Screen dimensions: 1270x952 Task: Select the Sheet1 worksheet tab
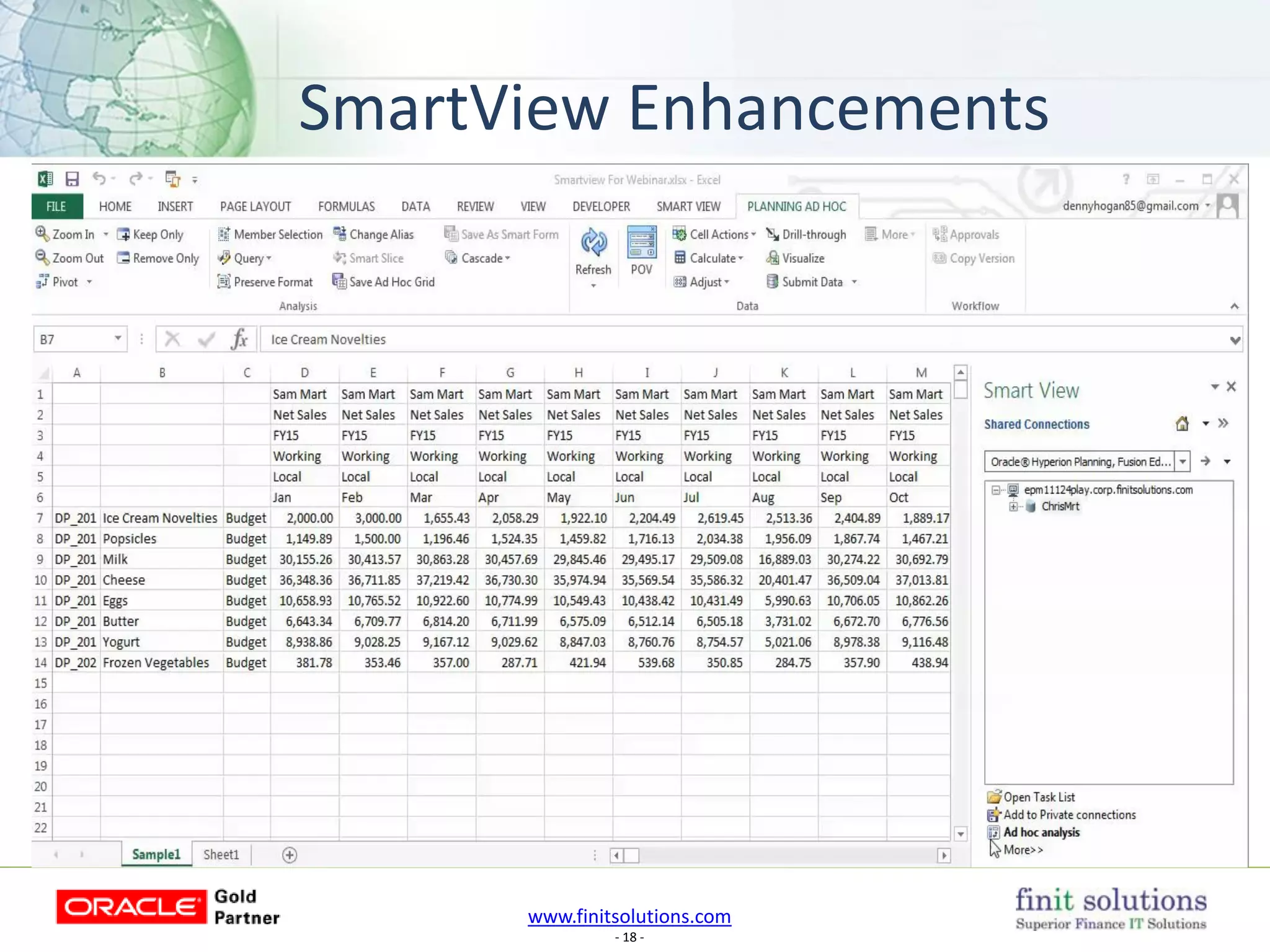(x=221, y=855)
